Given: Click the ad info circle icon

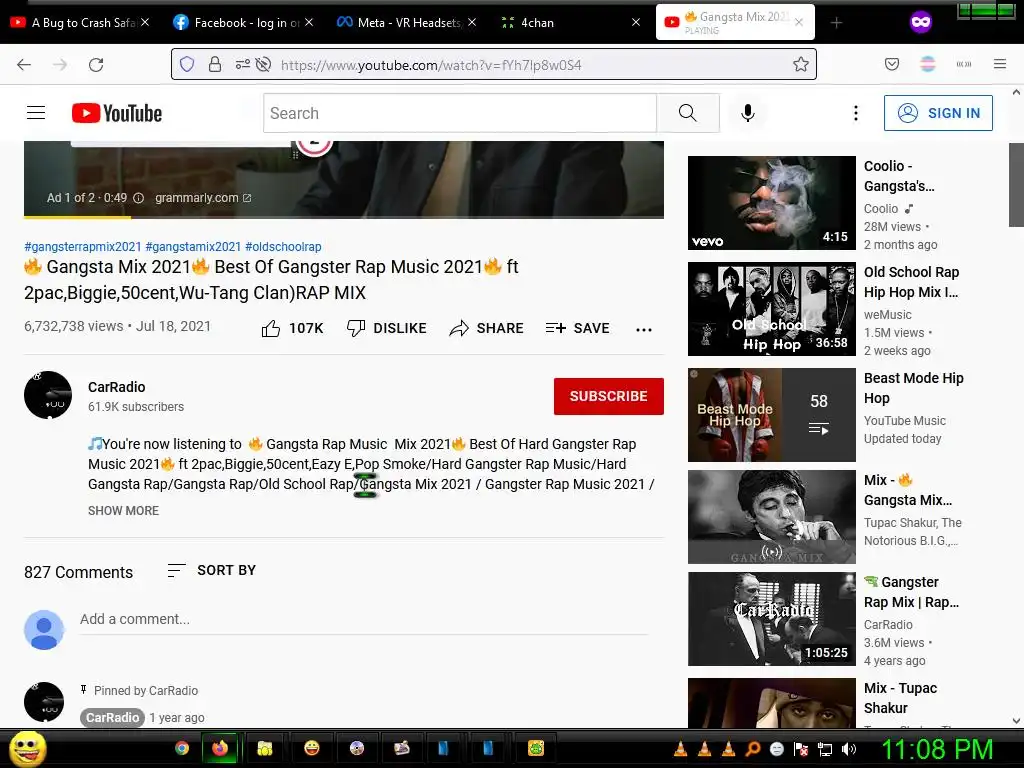Looking at the screenshot, I should 138,198.
